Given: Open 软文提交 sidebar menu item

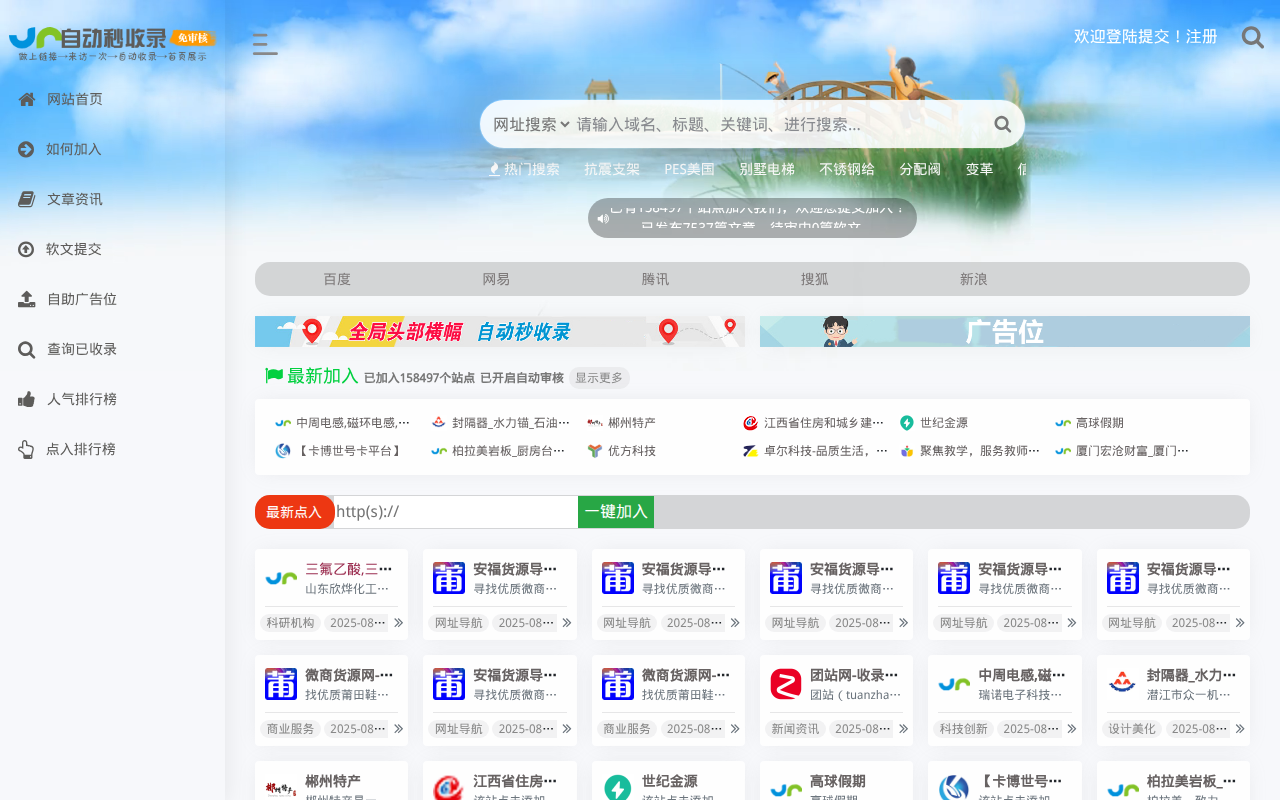Looking at the screenshot, I should pos(74,249).
